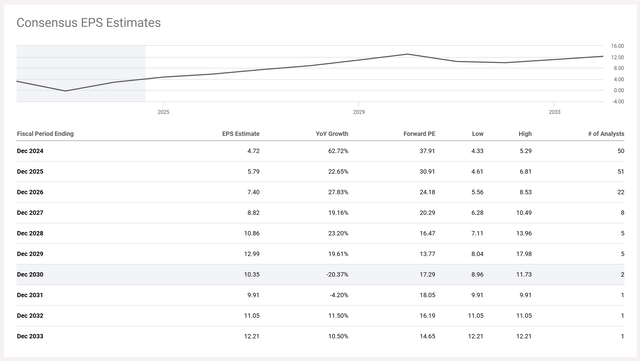Click the Dec 2030 highlighted row
This screenshot has height=361, width=640.
[x=320, y=274]
